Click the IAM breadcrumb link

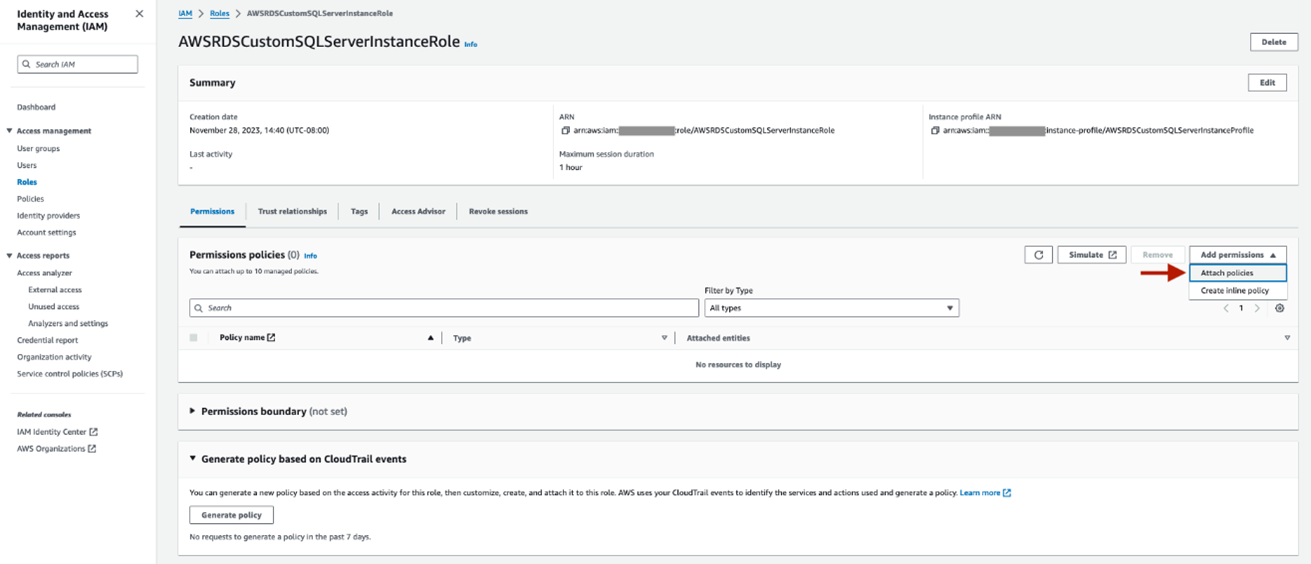pos(185,14)
